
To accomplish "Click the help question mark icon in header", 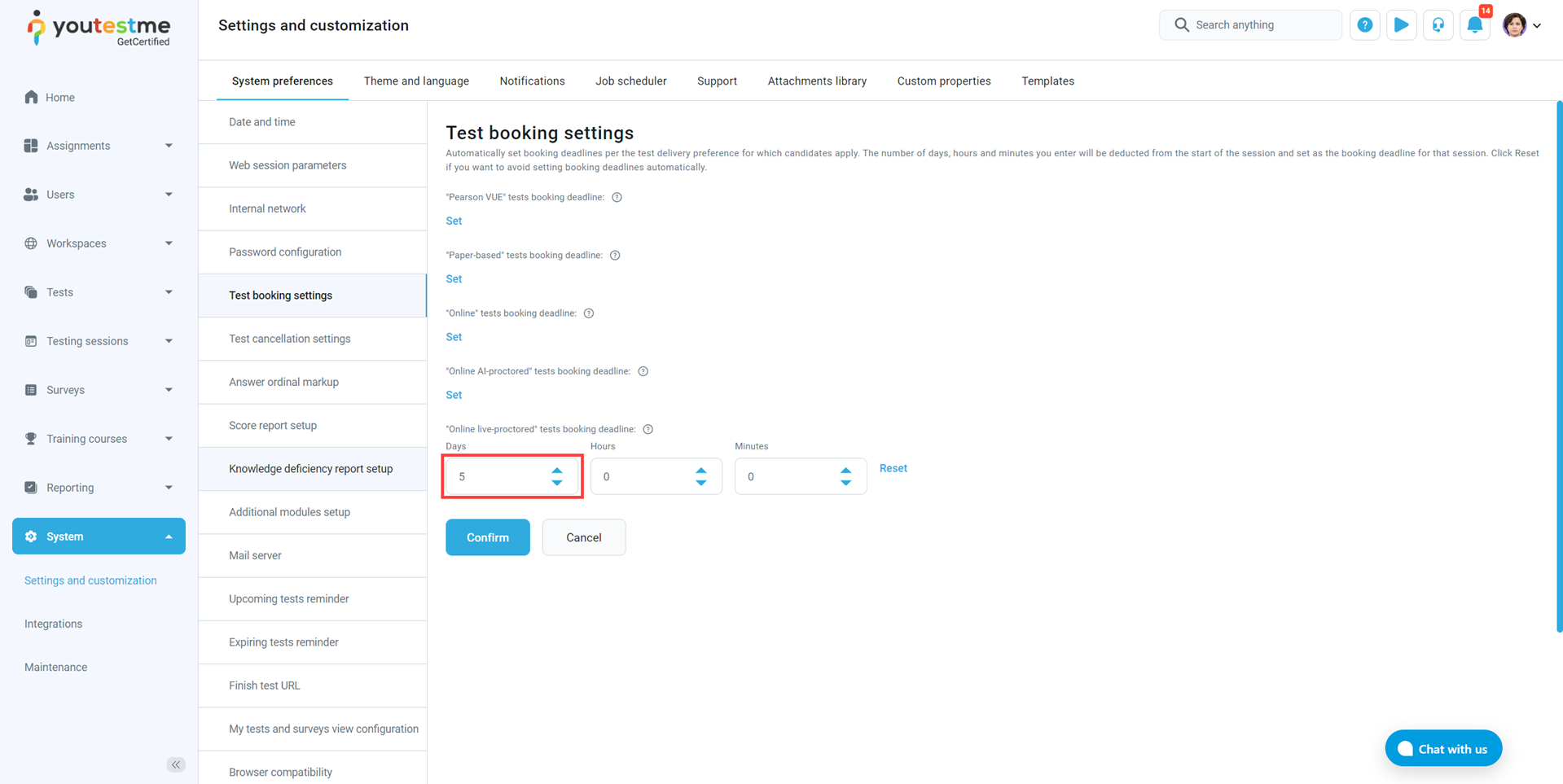I will [1364, 25].
